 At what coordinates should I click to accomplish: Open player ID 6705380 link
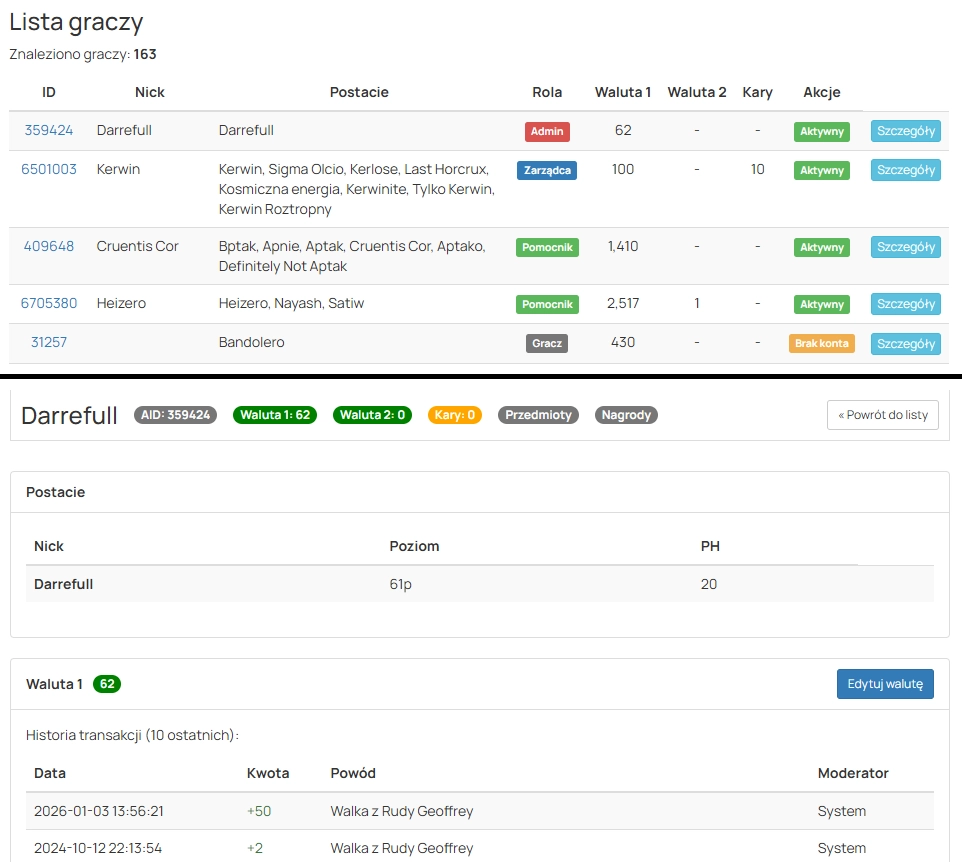pyautogui.click(x=49, y=303)
